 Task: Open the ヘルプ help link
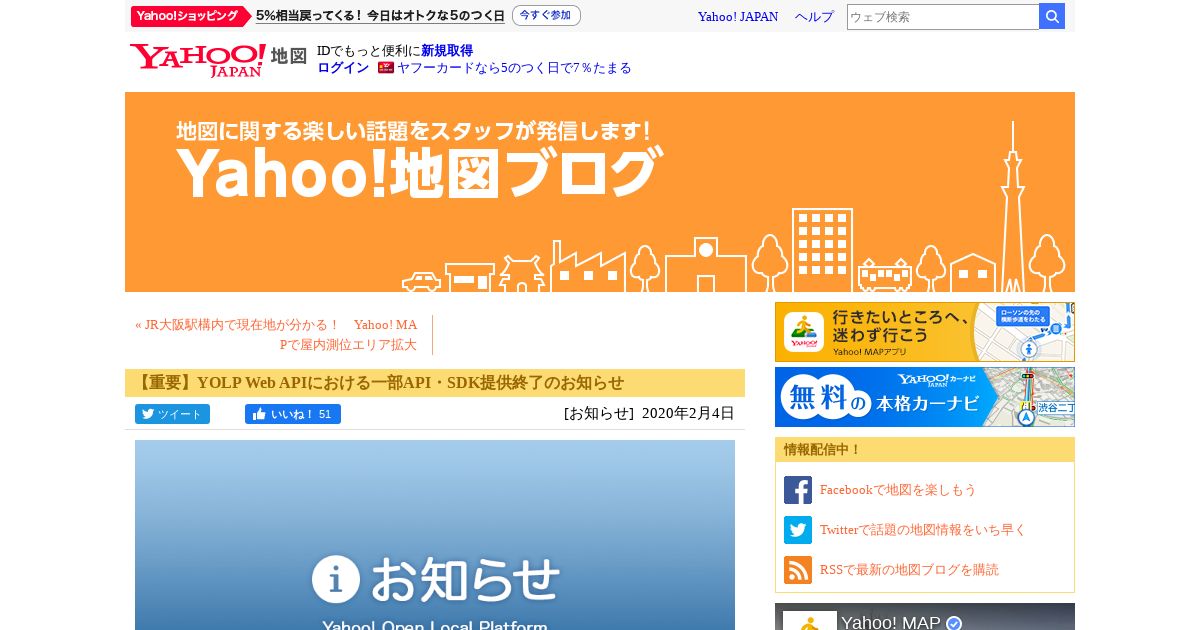pos(814,17)
